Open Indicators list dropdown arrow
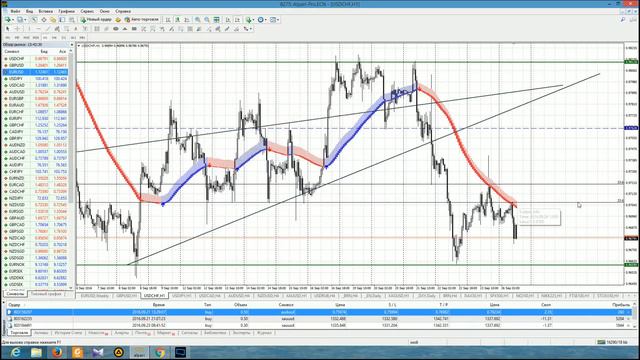The image size is (640, 360). pyautogui.click(x=253, y=20)
